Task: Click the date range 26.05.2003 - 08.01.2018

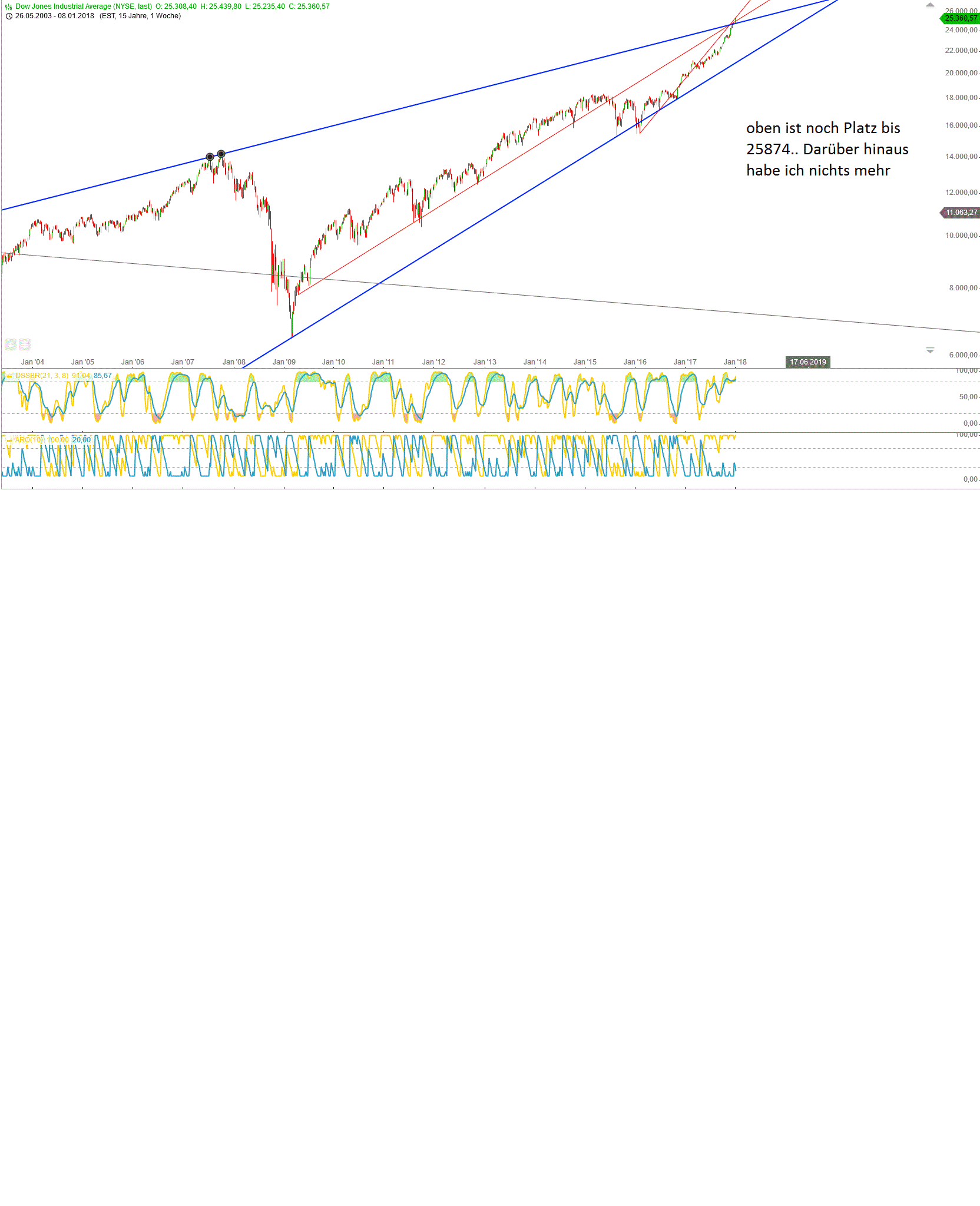Action: coord(55,16)
